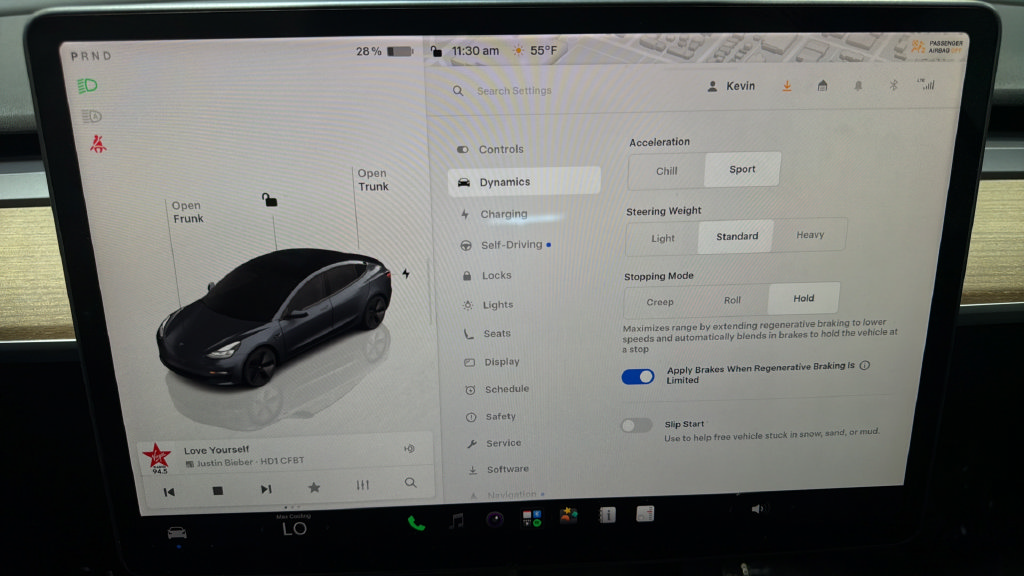Tap the 28% battery indicator
The width and height of the screenshot is (1024, 576).
point(384,51)
